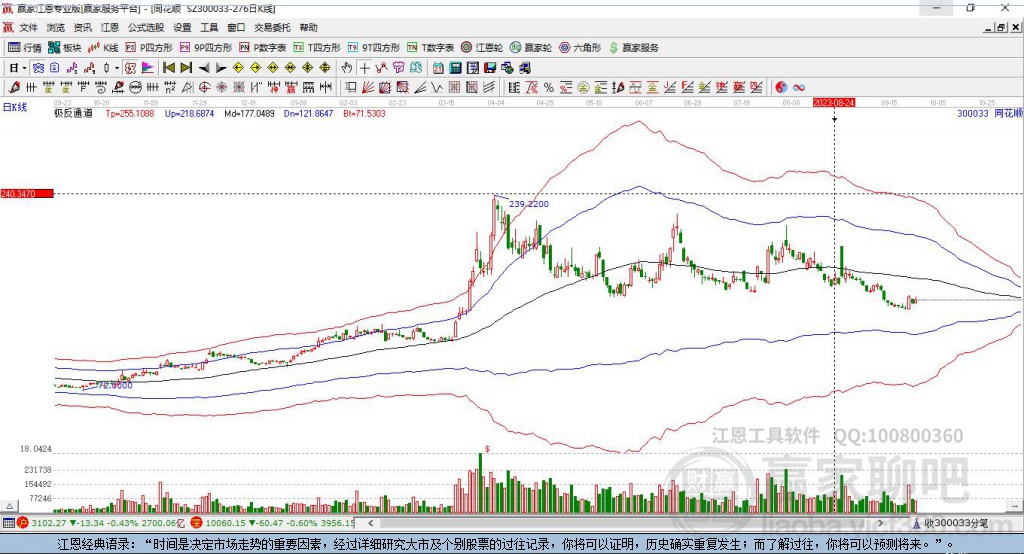
Task: Open the 六角形 hexagon tool
Action: pyautogui.click(x=580, y=48)
